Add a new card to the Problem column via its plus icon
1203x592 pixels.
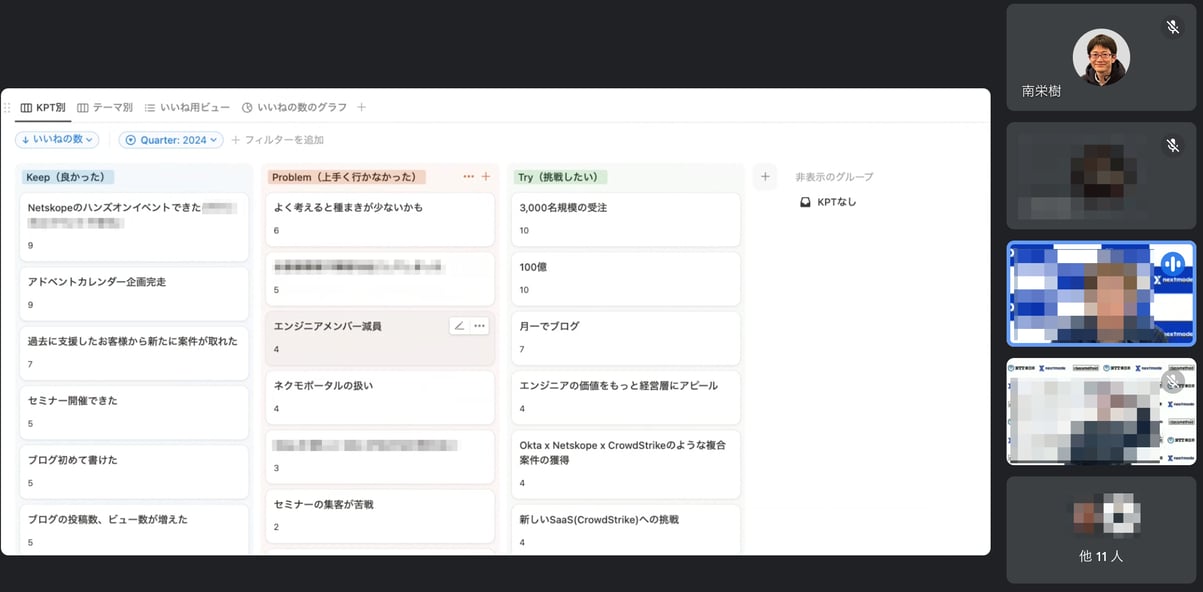(x=486, y=175)
